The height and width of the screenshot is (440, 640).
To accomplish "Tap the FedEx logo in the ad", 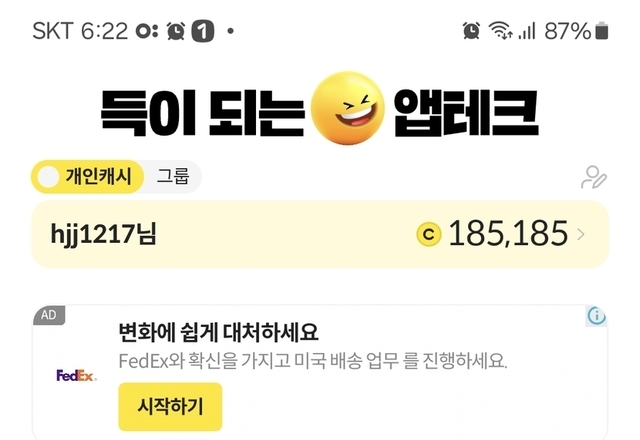I will [75, 376].
